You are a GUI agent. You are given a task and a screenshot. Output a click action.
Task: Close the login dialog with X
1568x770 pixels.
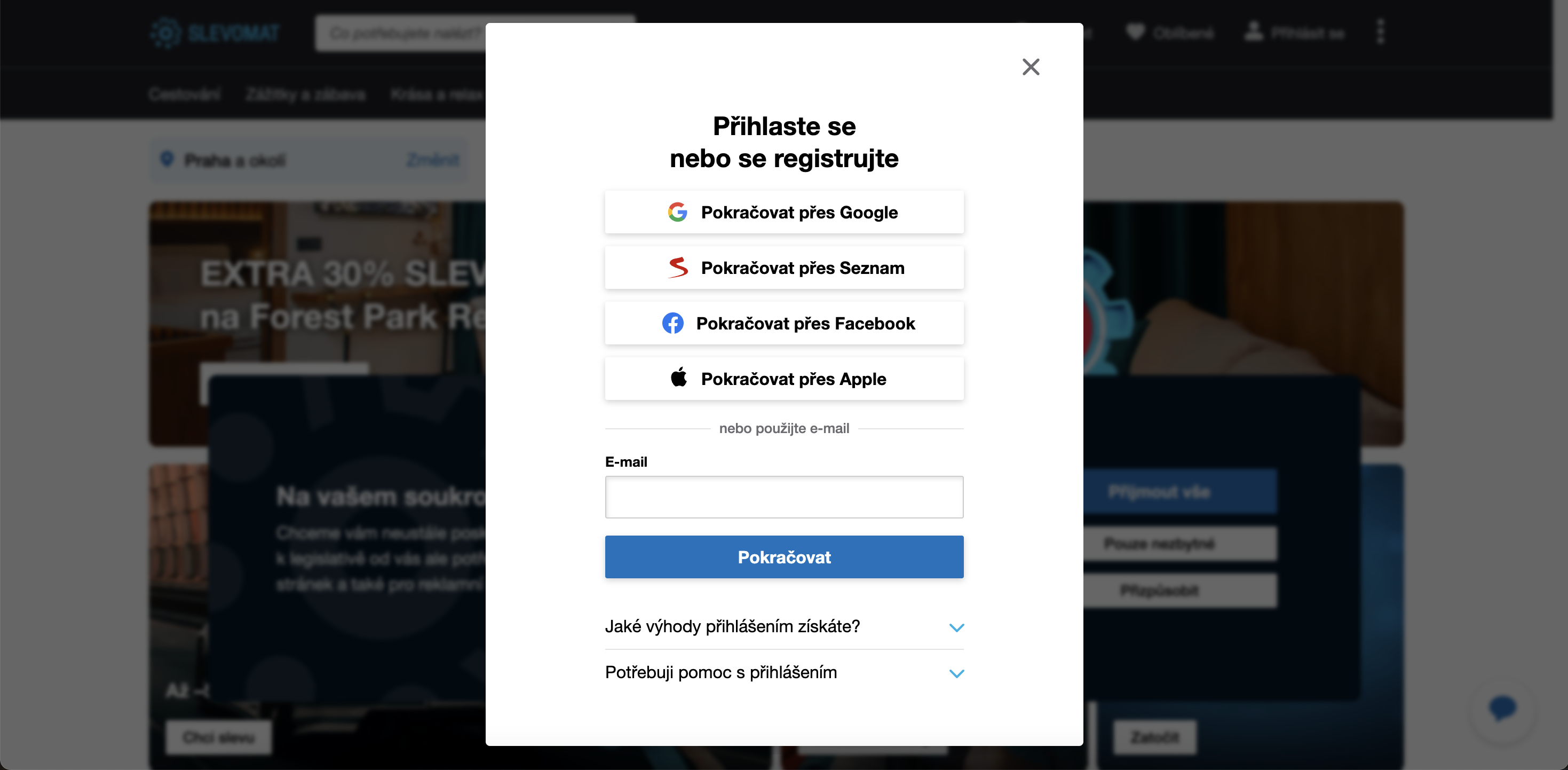pos(1031,66)
